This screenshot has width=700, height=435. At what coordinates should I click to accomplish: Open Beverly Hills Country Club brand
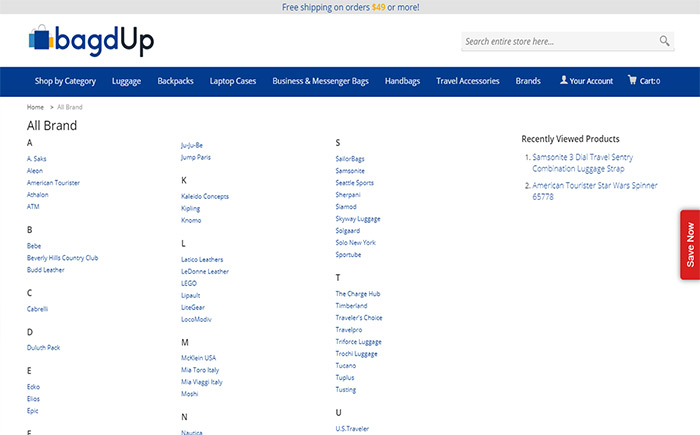62,258
